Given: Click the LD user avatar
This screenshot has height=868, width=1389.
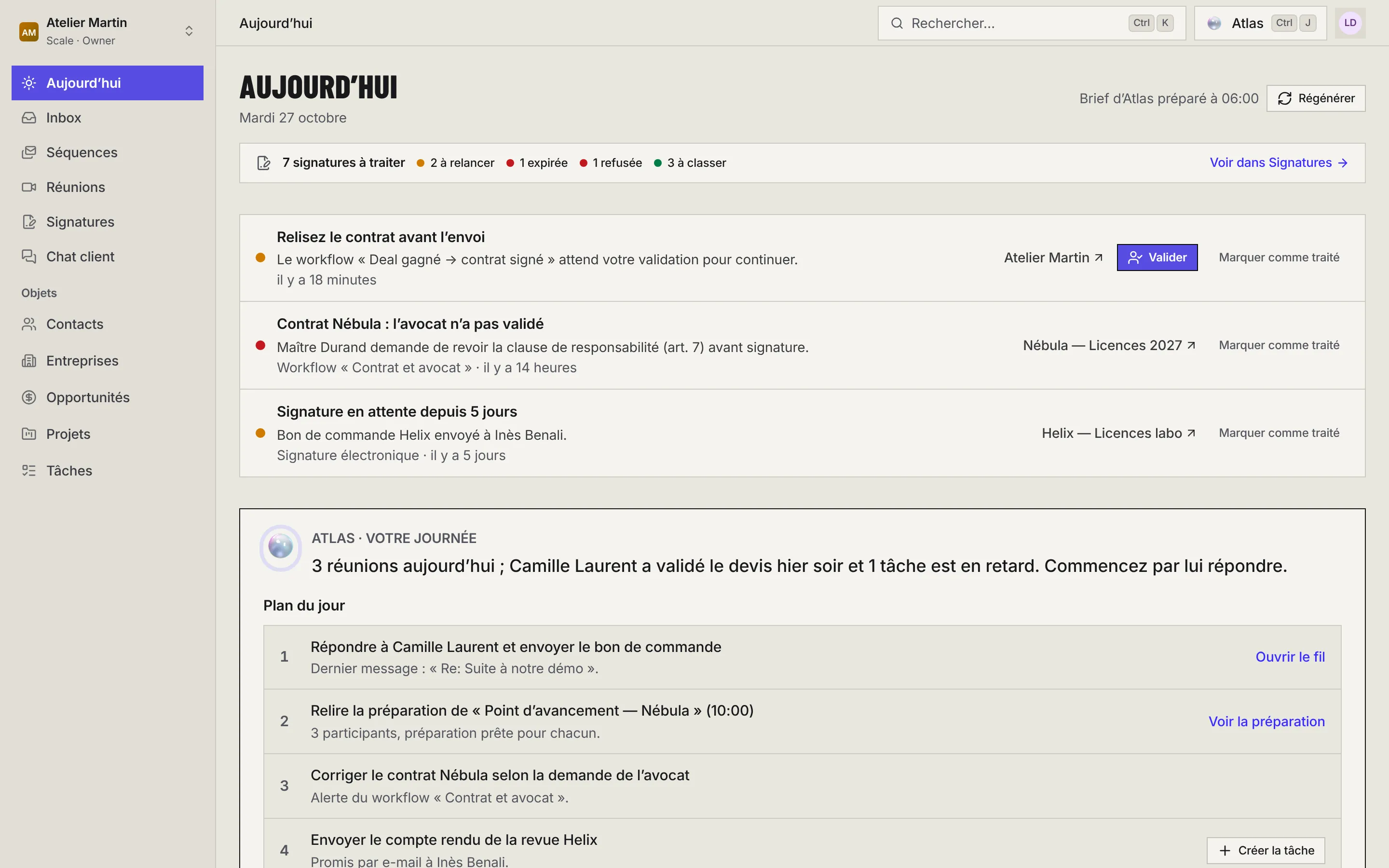Looking at the screenshot, I should pos(1350,23).
